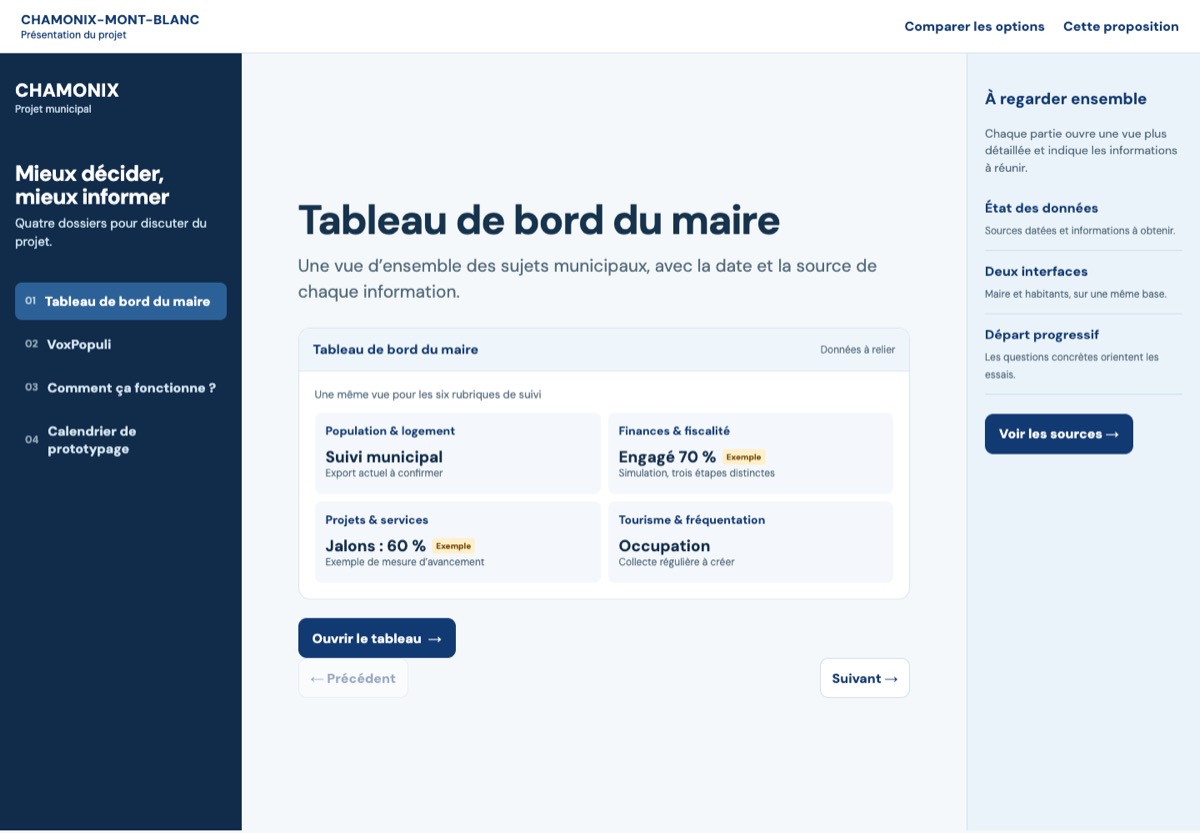Click Mieux décider, mieux informer heading
Screen dimensions: 1200x833
(x=92, y=185)
